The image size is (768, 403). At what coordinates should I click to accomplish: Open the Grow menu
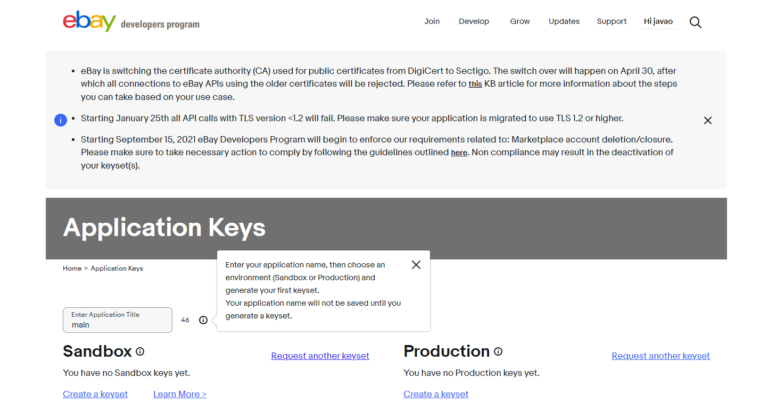pos(520,21)
